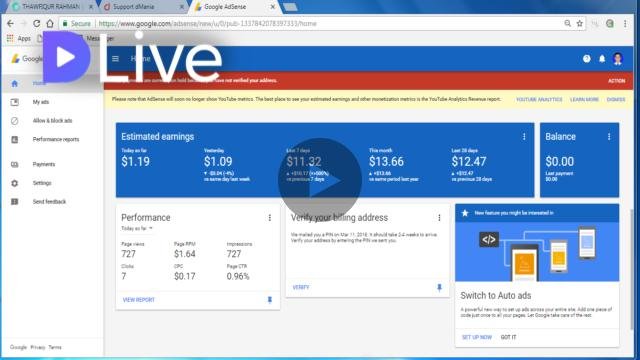Image resolution: width=640 pixels, height=360 pixels.
Task: Switch to the THAWRQUR RAHMAN tab
Action: 51,7
